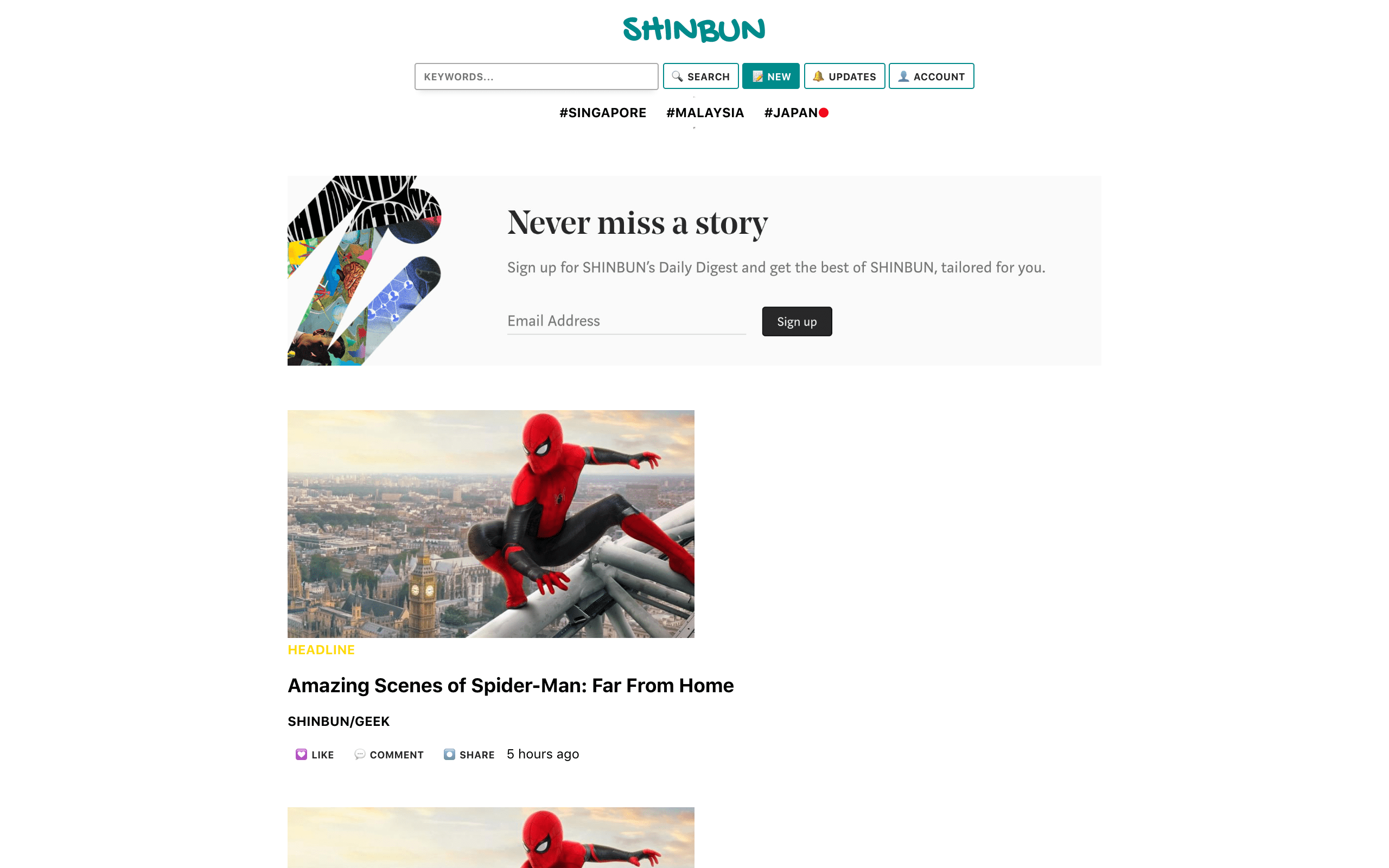Focus the Keywords search box
The height and width of the screenshot is (868, 1389).
[x=536, y=76]
